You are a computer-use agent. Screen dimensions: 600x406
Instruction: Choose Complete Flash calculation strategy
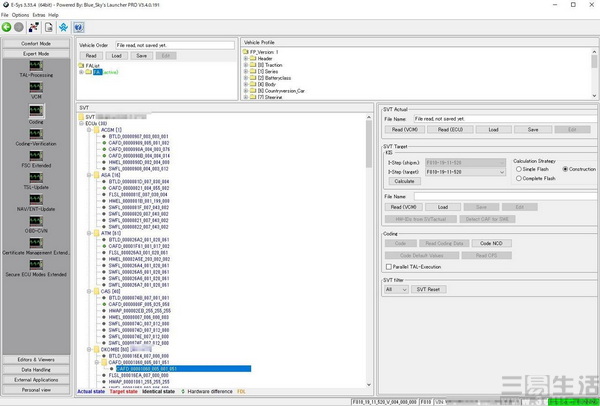[518, 177]
